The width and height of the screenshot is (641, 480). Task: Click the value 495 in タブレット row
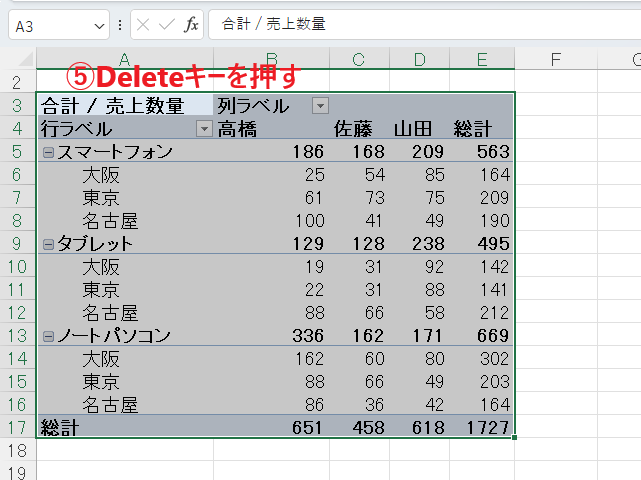[493, 244]
